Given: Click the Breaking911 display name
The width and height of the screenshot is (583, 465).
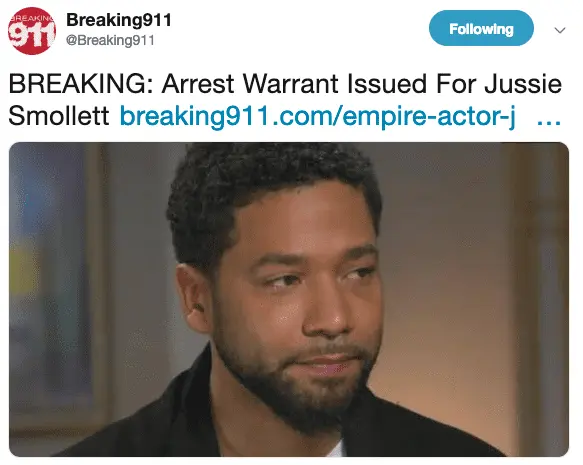Looking at the screenshot, I should pyautogui.click(x=119, y=20).
